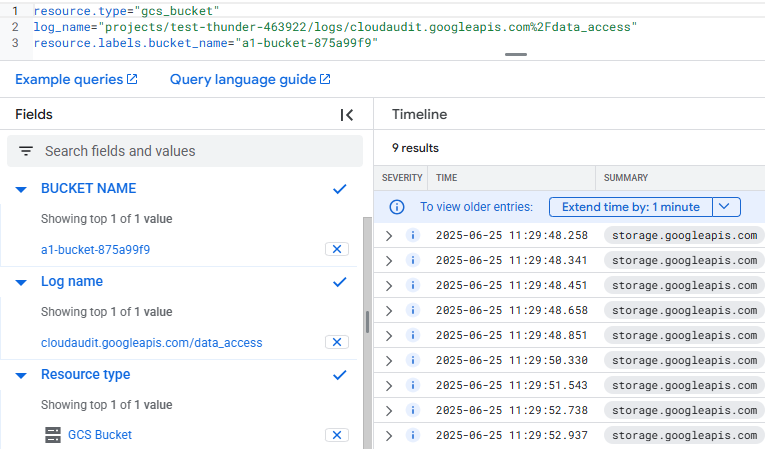The image size is (765, 449).
Task: Click storage.googleapis.com chip in 11:29:48.341 row
Action: (684, 260)
